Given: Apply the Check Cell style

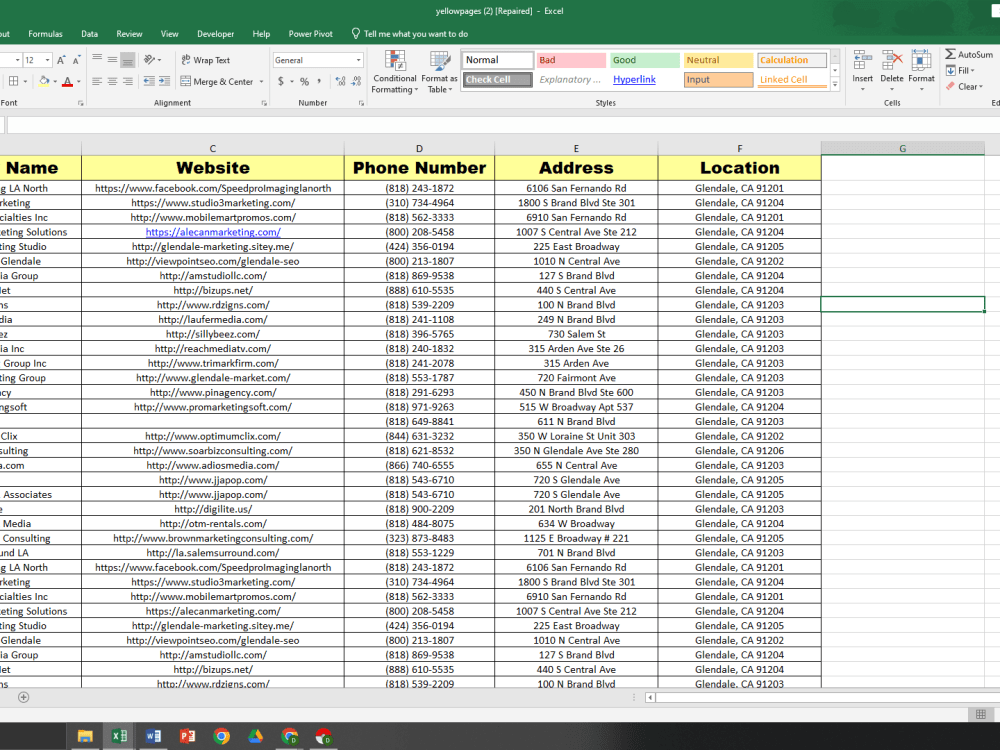Looking at the screenshot, I should click(x=497, y=80).
